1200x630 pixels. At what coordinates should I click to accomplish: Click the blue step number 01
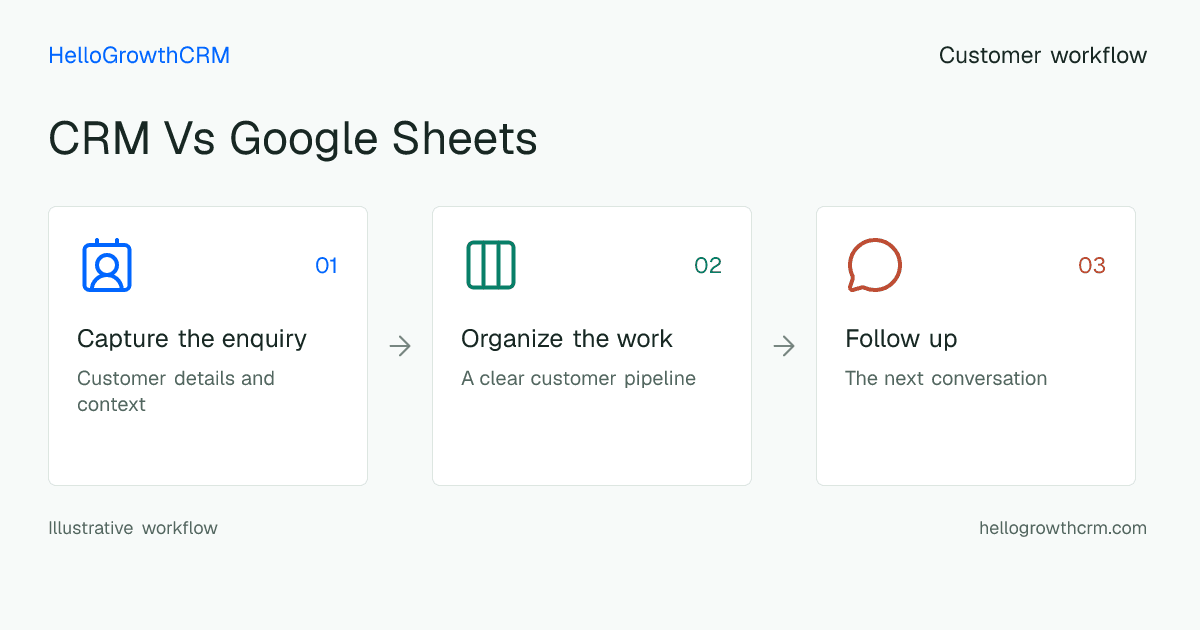(x=327, y=265)
